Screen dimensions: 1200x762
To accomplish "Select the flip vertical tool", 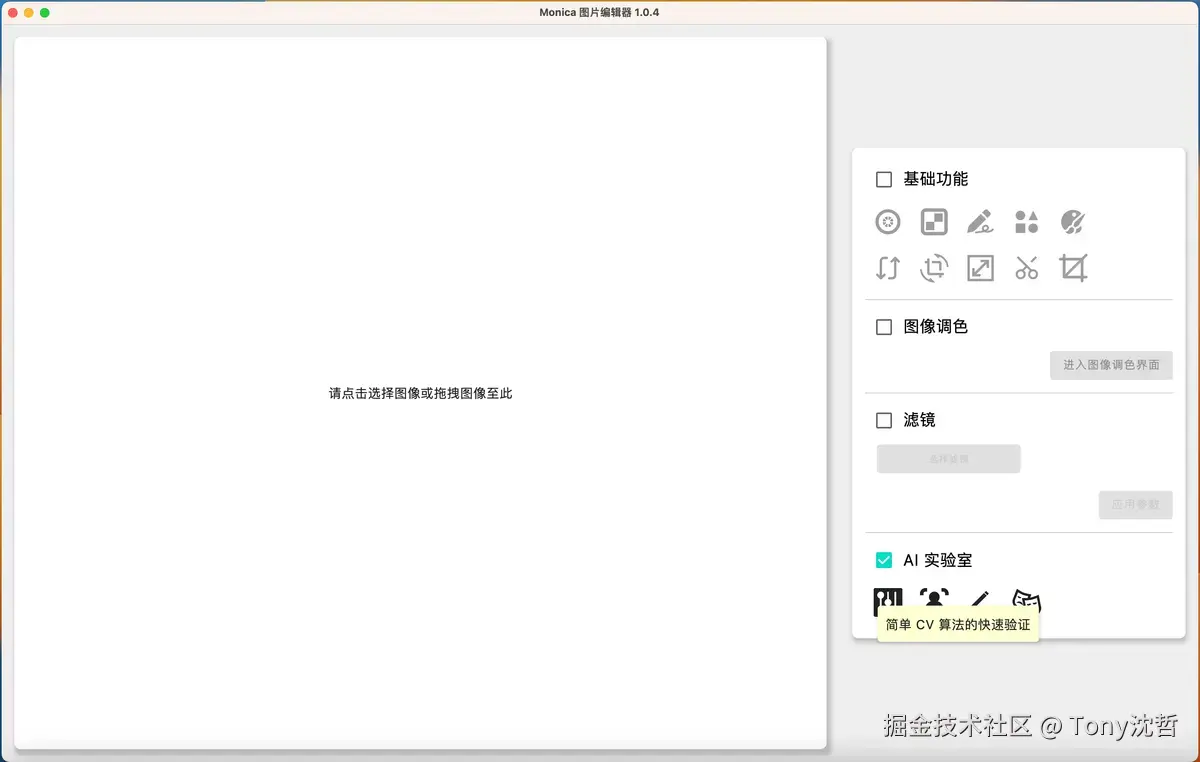I will click(x=887, y=268).
